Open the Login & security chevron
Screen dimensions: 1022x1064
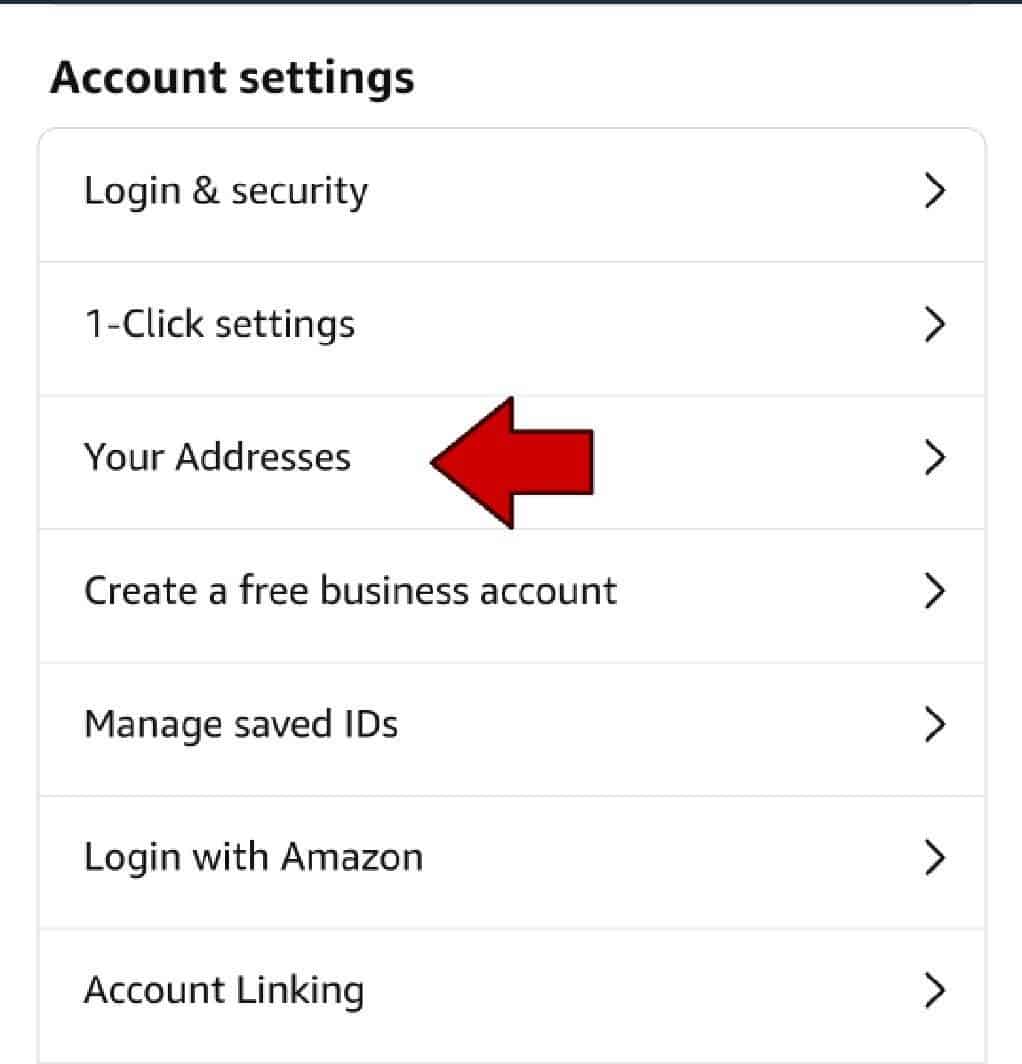pos(935,190)
